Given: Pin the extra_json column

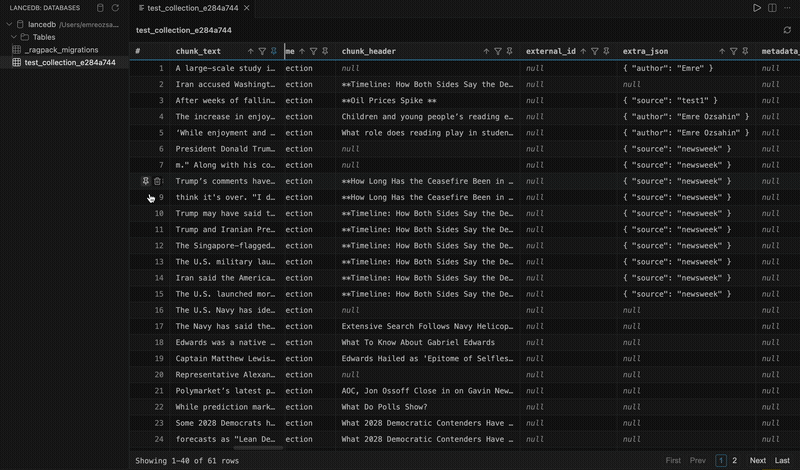Looking at the screenshot, I should [745, 51].
